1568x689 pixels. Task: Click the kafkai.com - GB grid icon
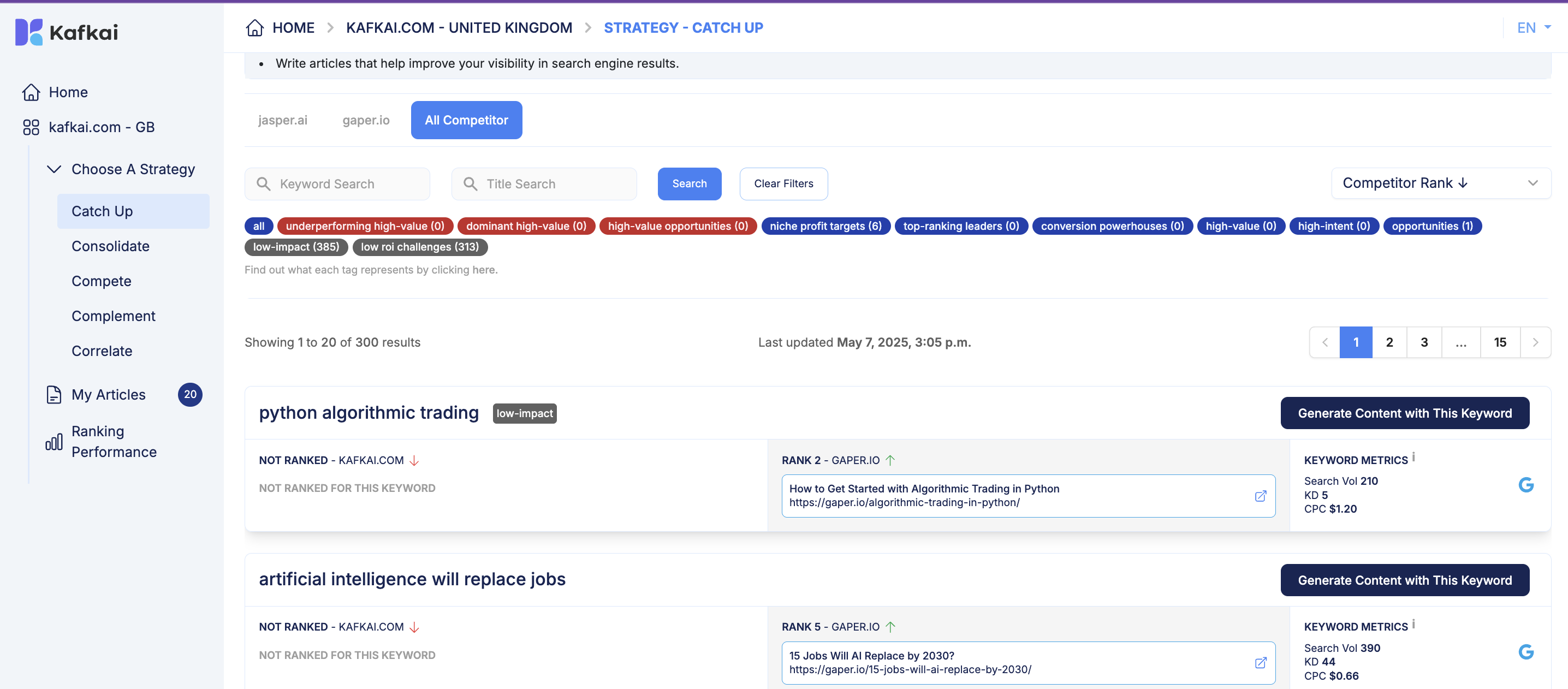coord(31,127)
